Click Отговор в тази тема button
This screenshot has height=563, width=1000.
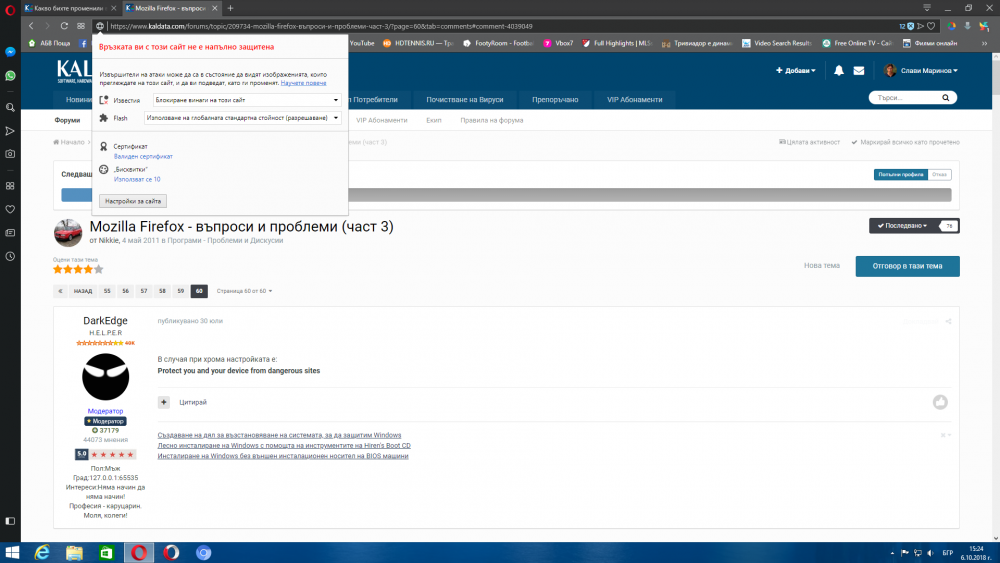[908, 266]
